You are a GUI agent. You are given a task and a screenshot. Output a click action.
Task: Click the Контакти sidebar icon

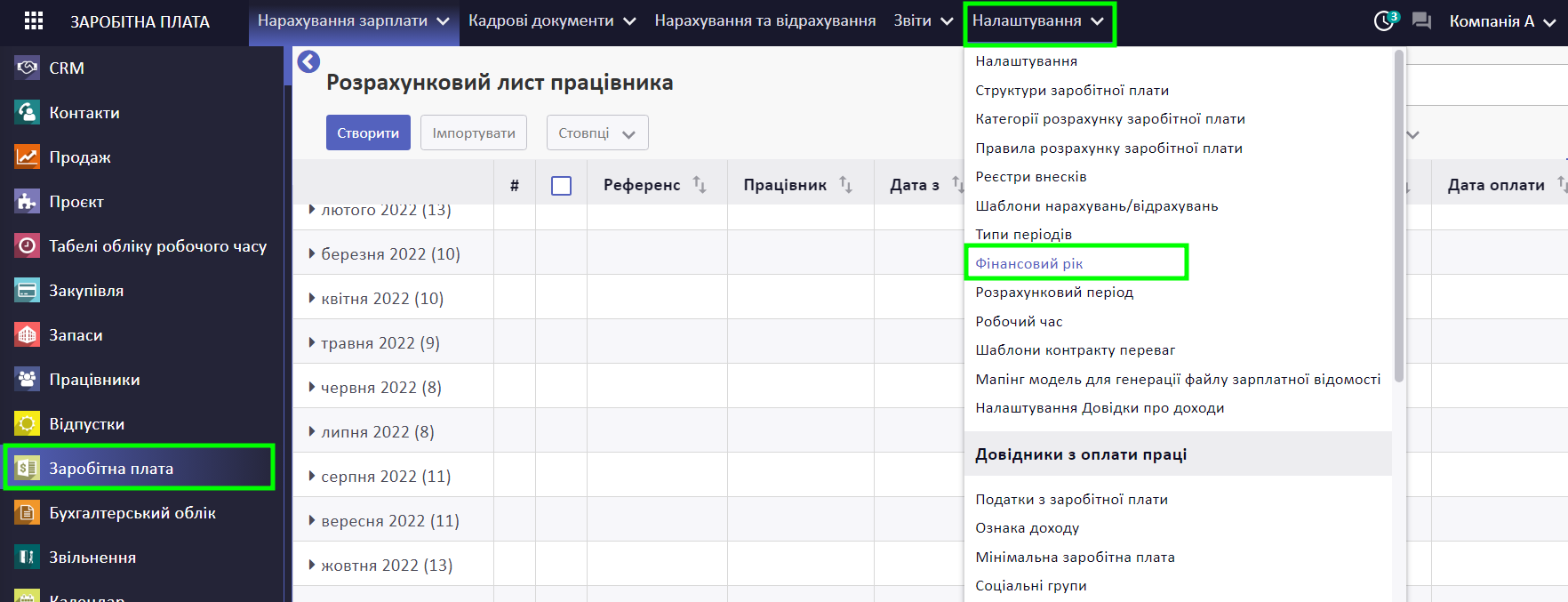(x=28, y=112)
